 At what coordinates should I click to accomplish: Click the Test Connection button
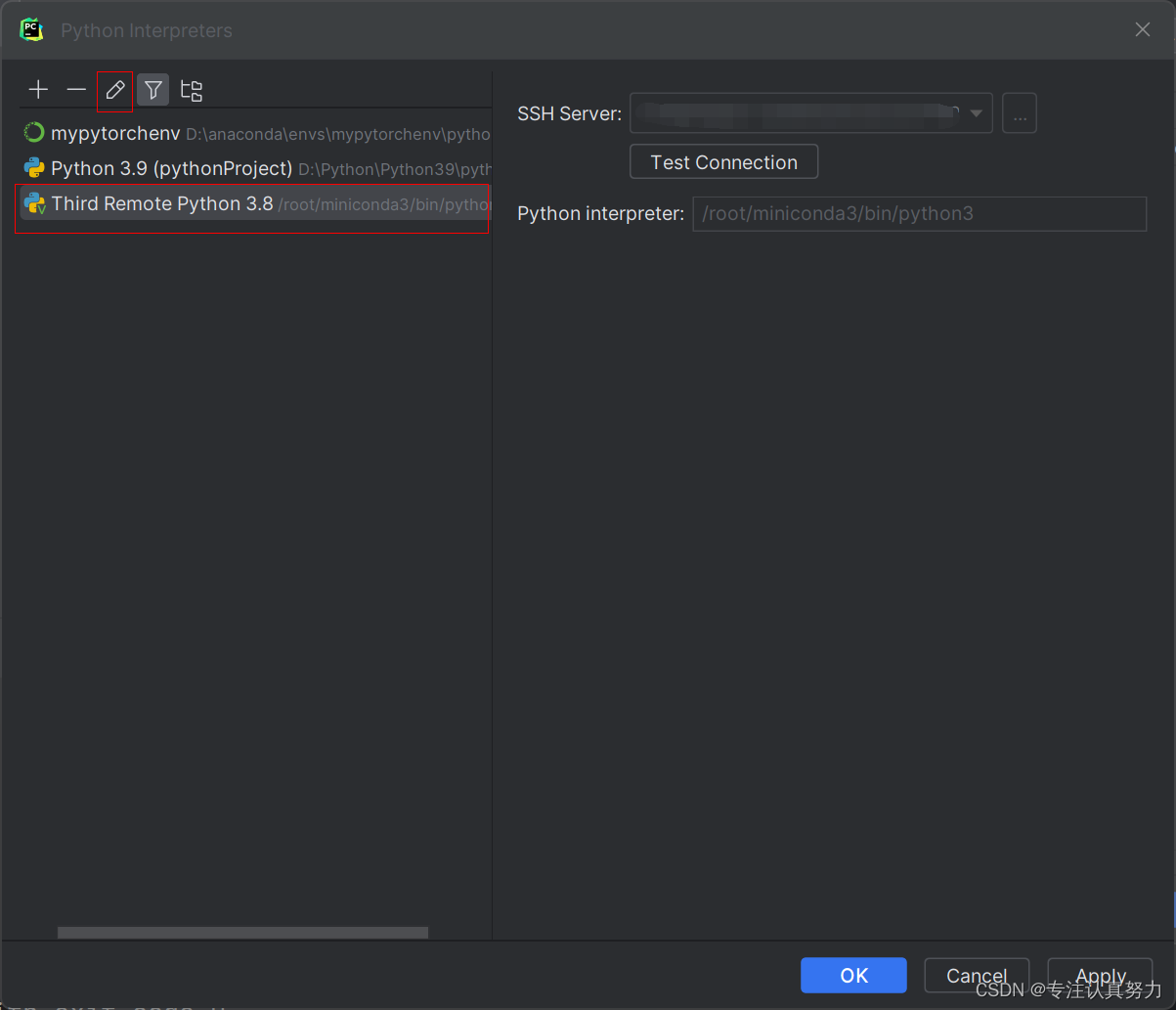[724, 162]
